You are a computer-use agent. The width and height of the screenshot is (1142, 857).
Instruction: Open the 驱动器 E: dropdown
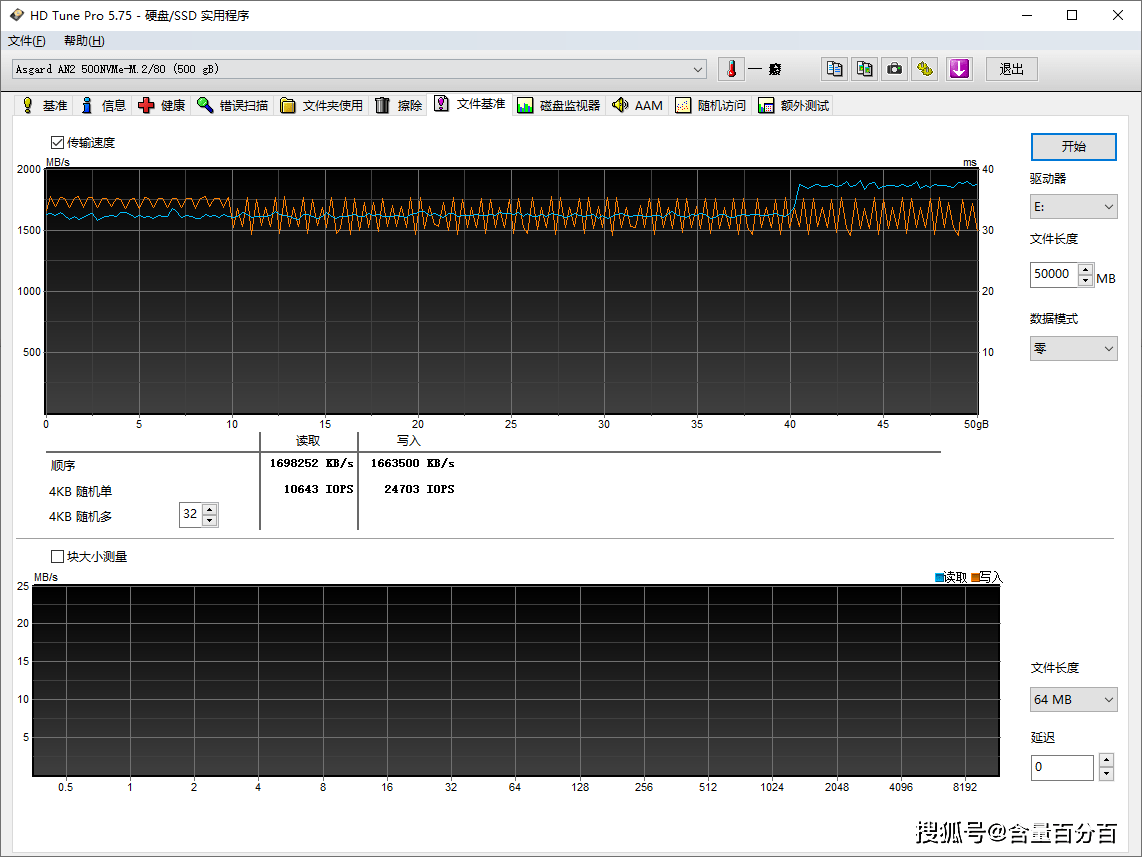point(1073,206)
